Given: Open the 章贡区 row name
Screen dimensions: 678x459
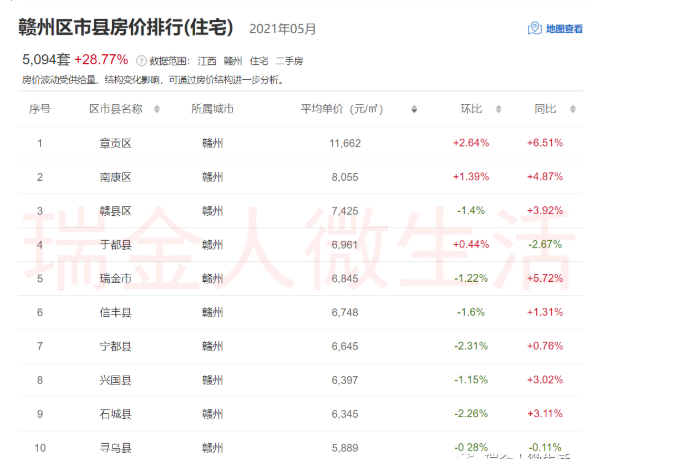Looking at the screenshot, I should (115, 143).
